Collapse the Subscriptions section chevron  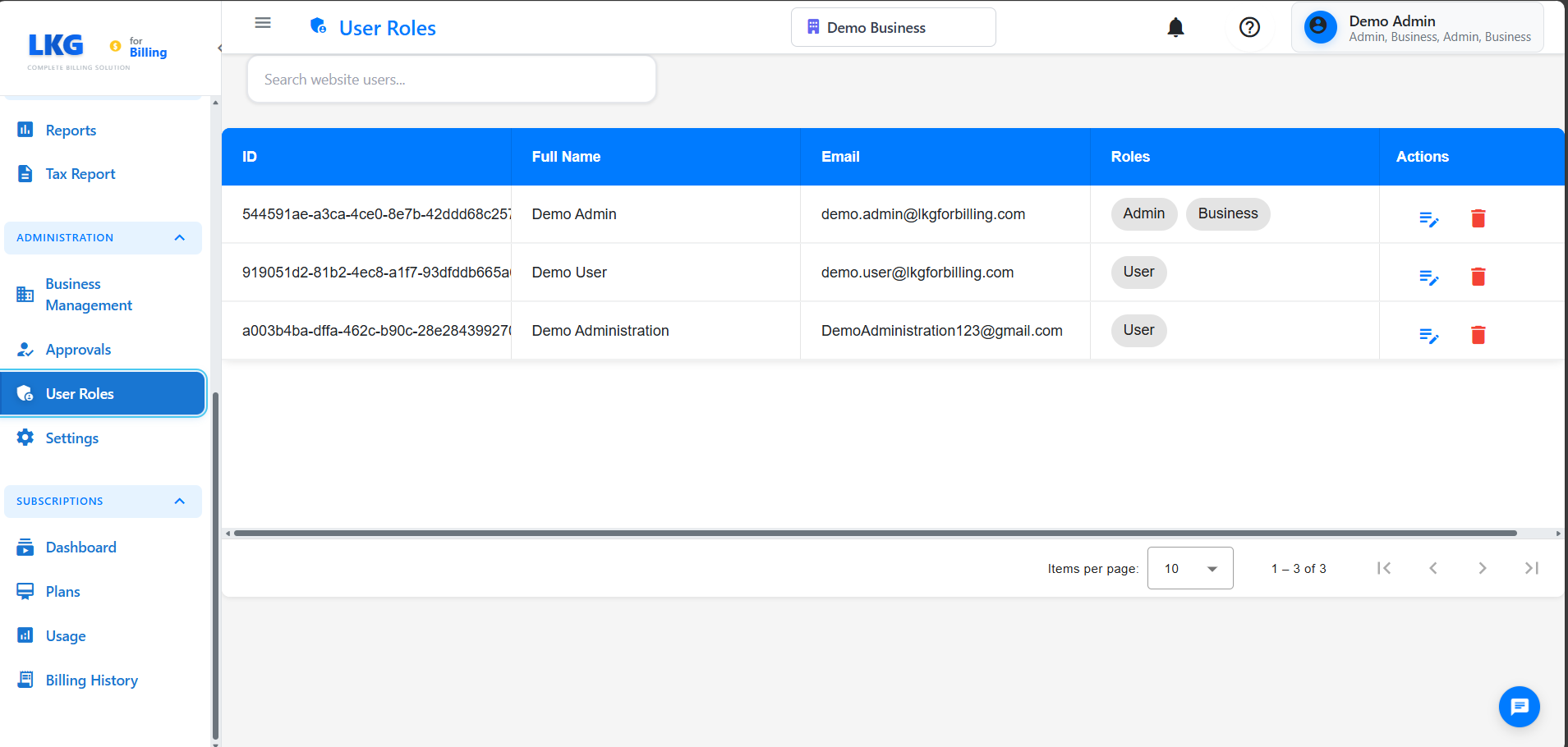click(x=179, y=501)
